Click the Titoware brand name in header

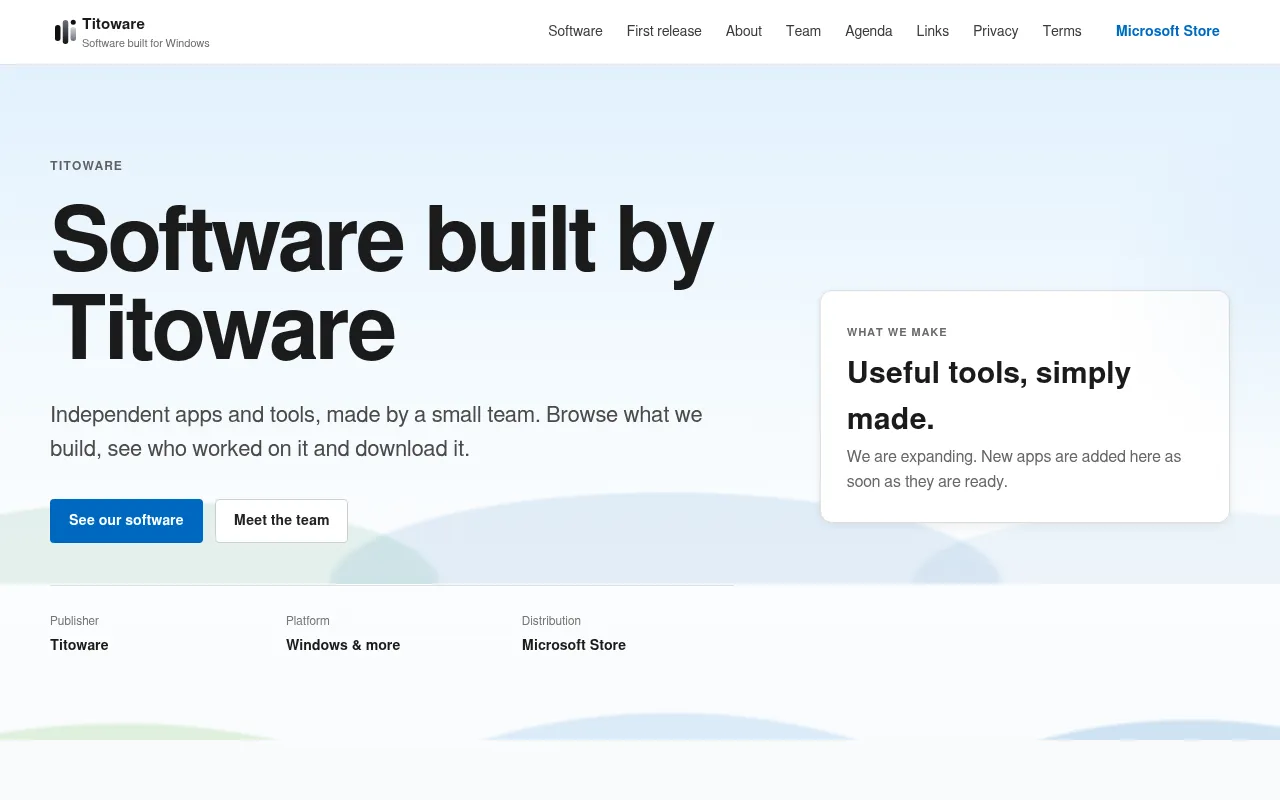point(113,23)
